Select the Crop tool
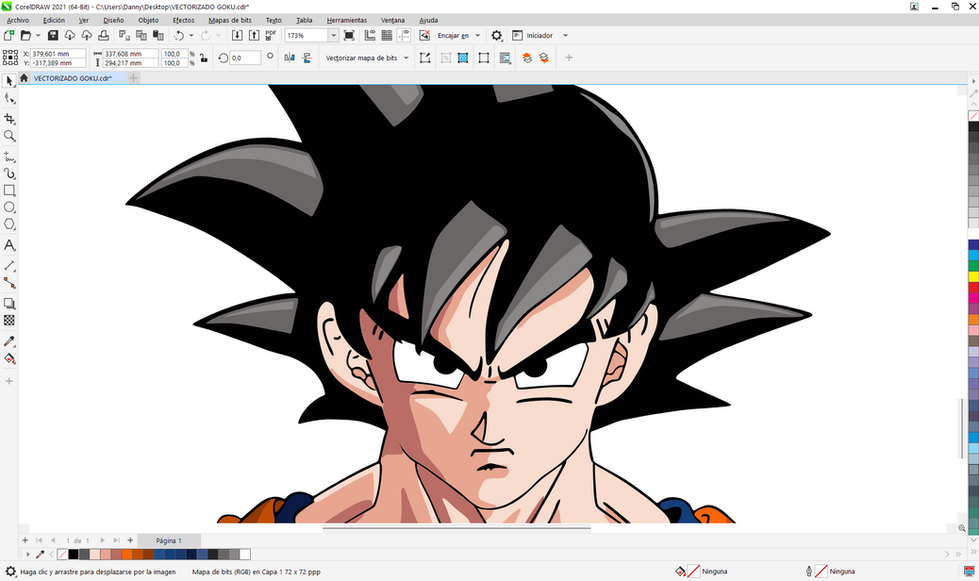The width and height of the screenshot is (979, 581). (9, 119)
